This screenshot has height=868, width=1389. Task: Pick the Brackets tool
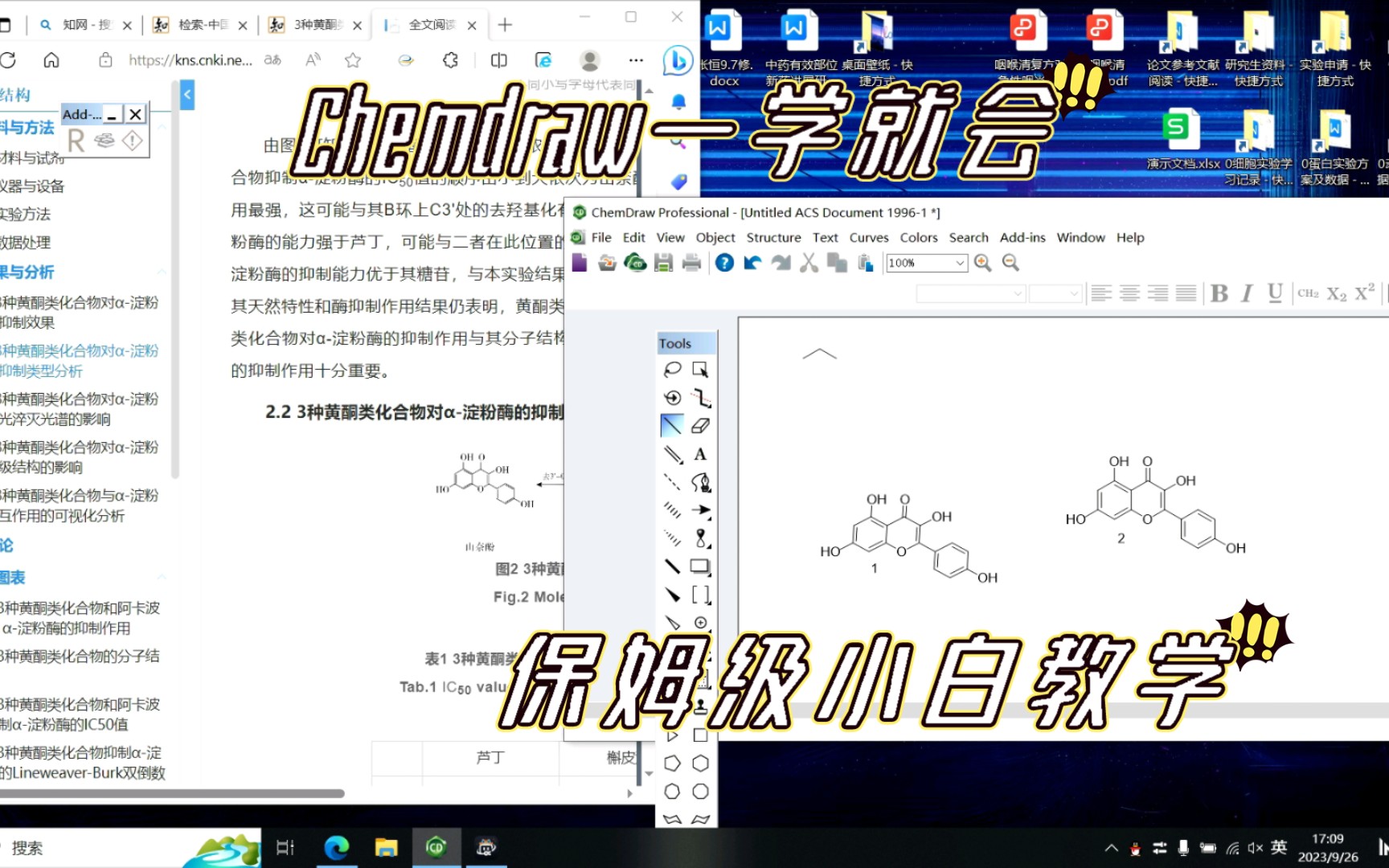(700, 595)
